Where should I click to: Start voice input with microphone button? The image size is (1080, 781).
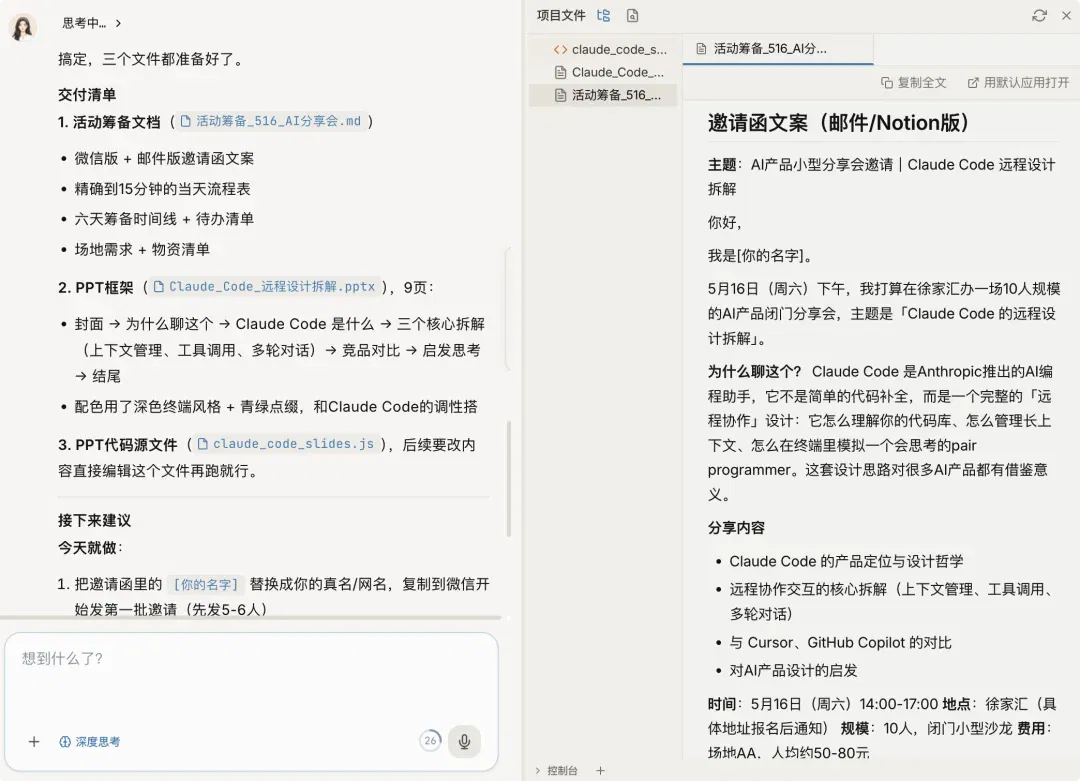[x=464, y=741]
